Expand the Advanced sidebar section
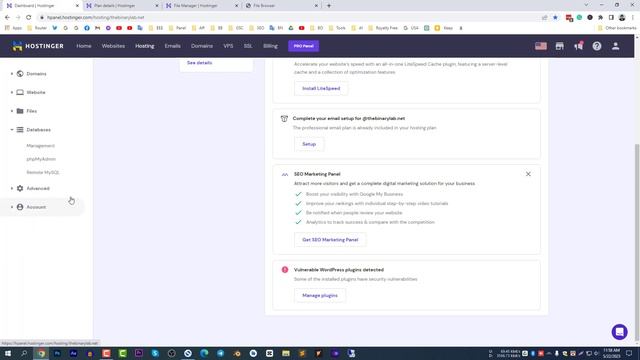640x360 pixels. click(12, 189)
